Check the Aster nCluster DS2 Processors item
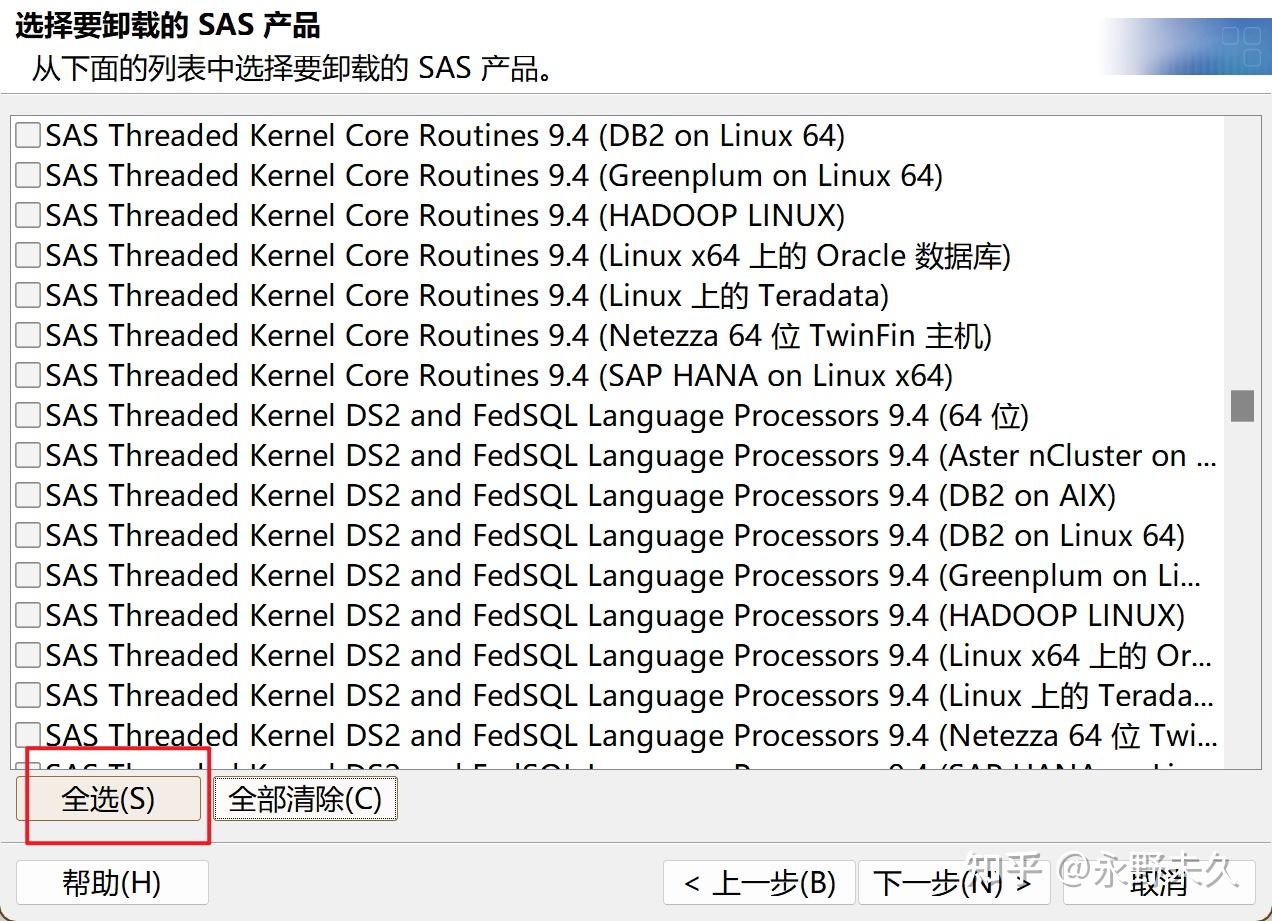This screenshot has height=921, width=1272. coord(27,455)
